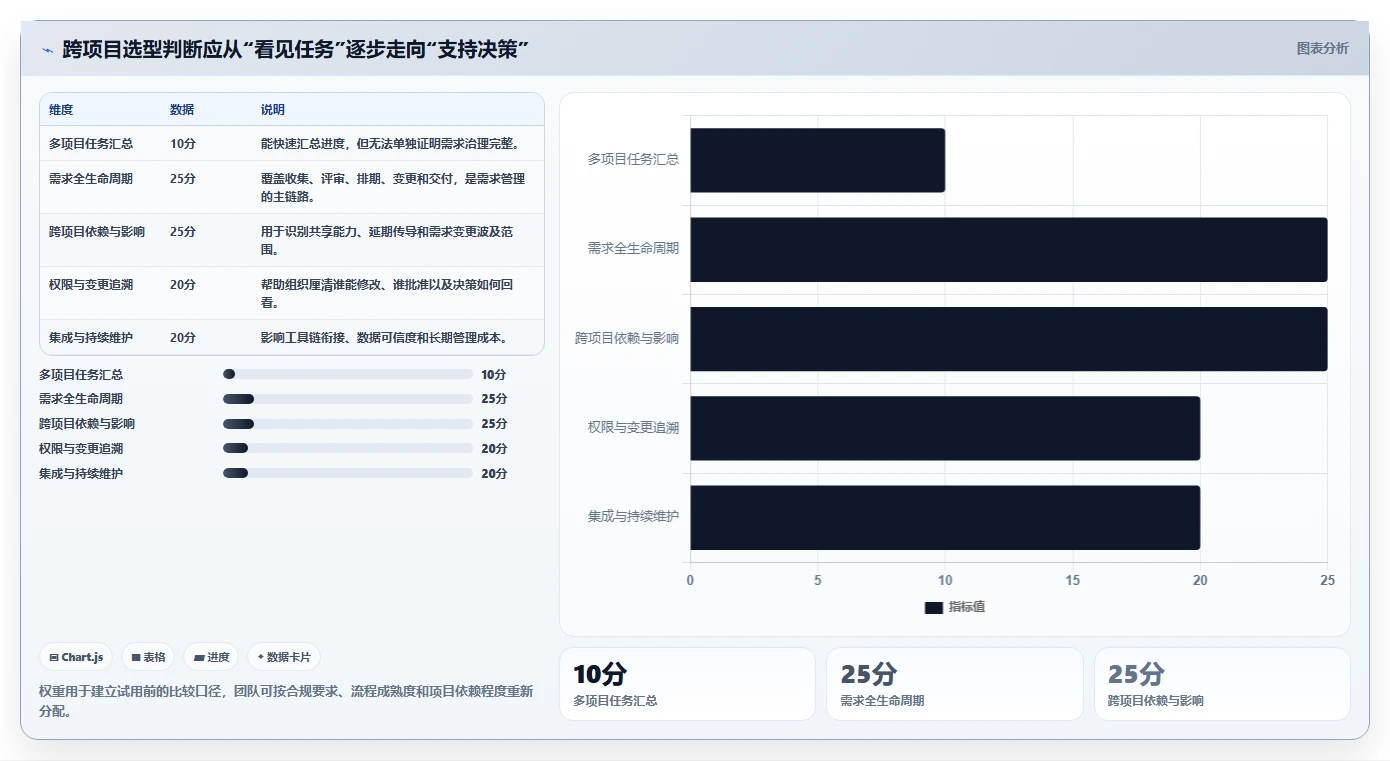Open the 25分 需求全生命周期 data card

[x=955, y=684]
